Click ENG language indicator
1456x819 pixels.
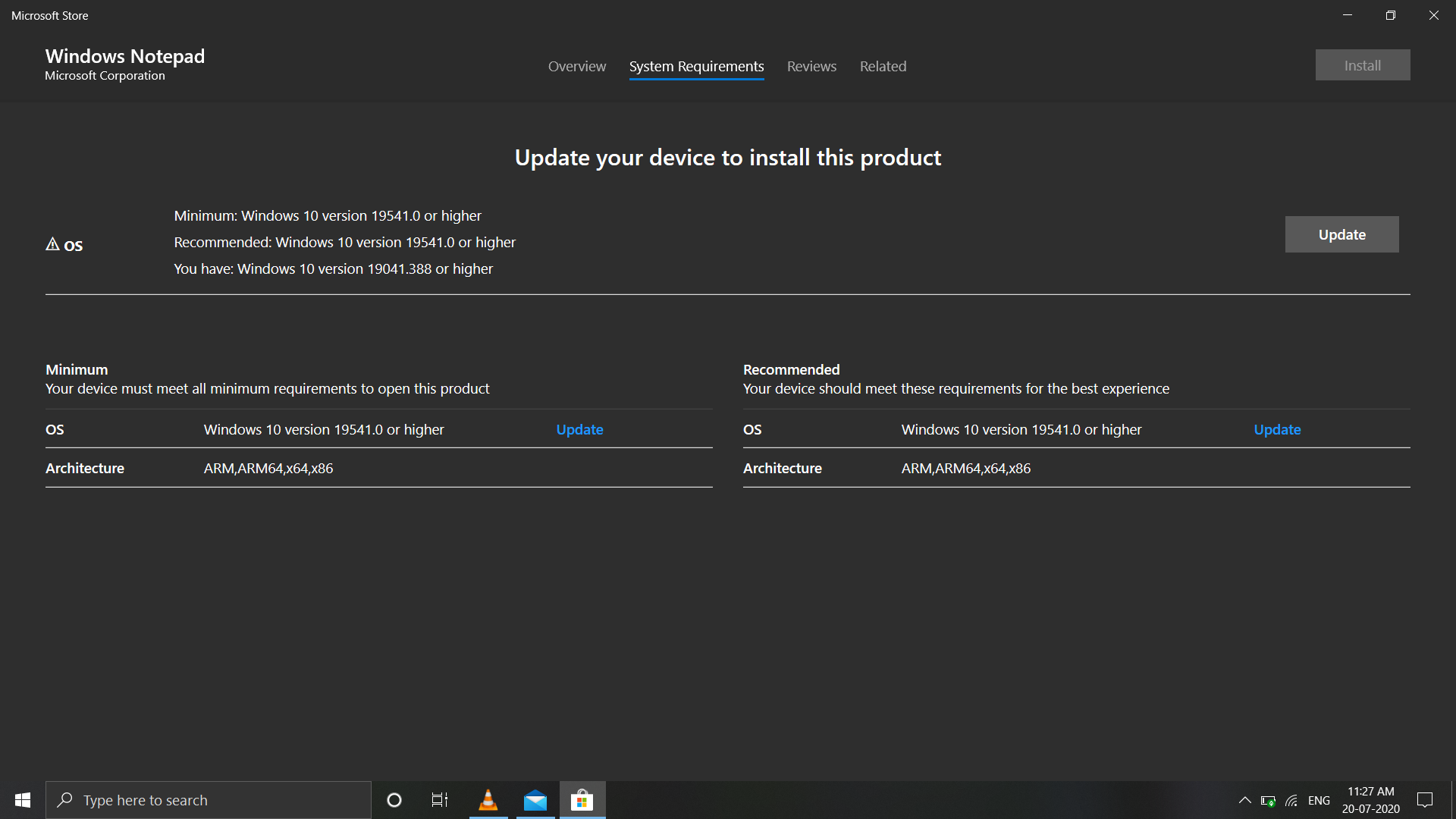tap(1319, 801)
